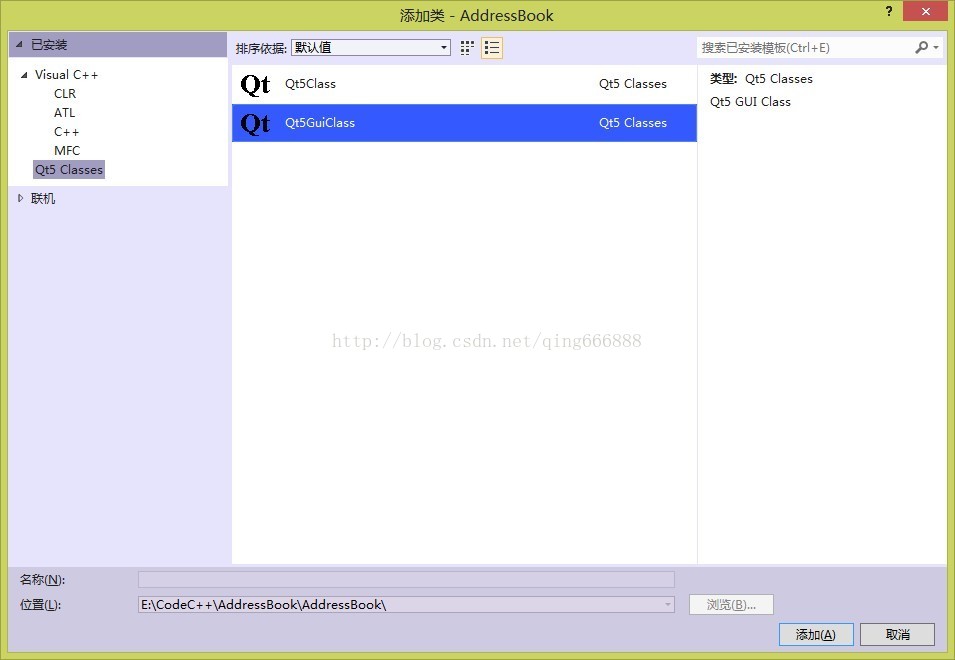The height and width of the screenshot is (660, 955).
Task: Close the Add Class dialog
Action: (926, 12)
